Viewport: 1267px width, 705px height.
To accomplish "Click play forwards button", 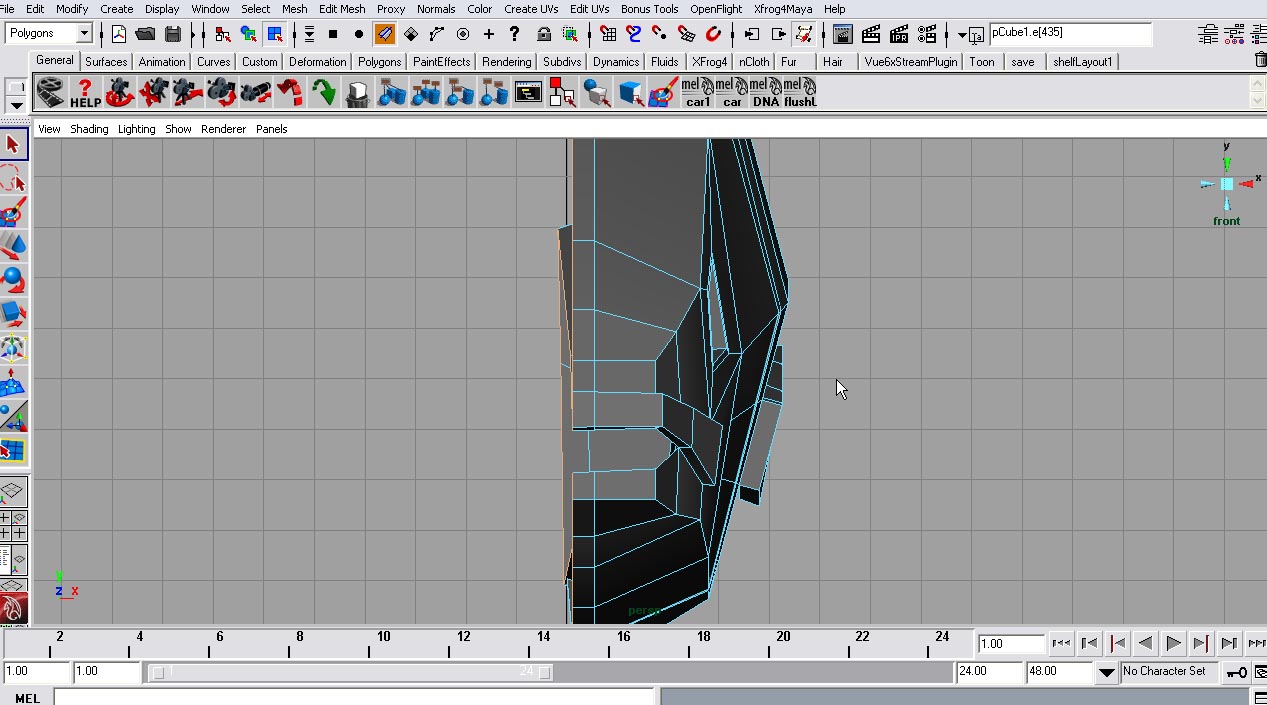I will [1174, 644].
